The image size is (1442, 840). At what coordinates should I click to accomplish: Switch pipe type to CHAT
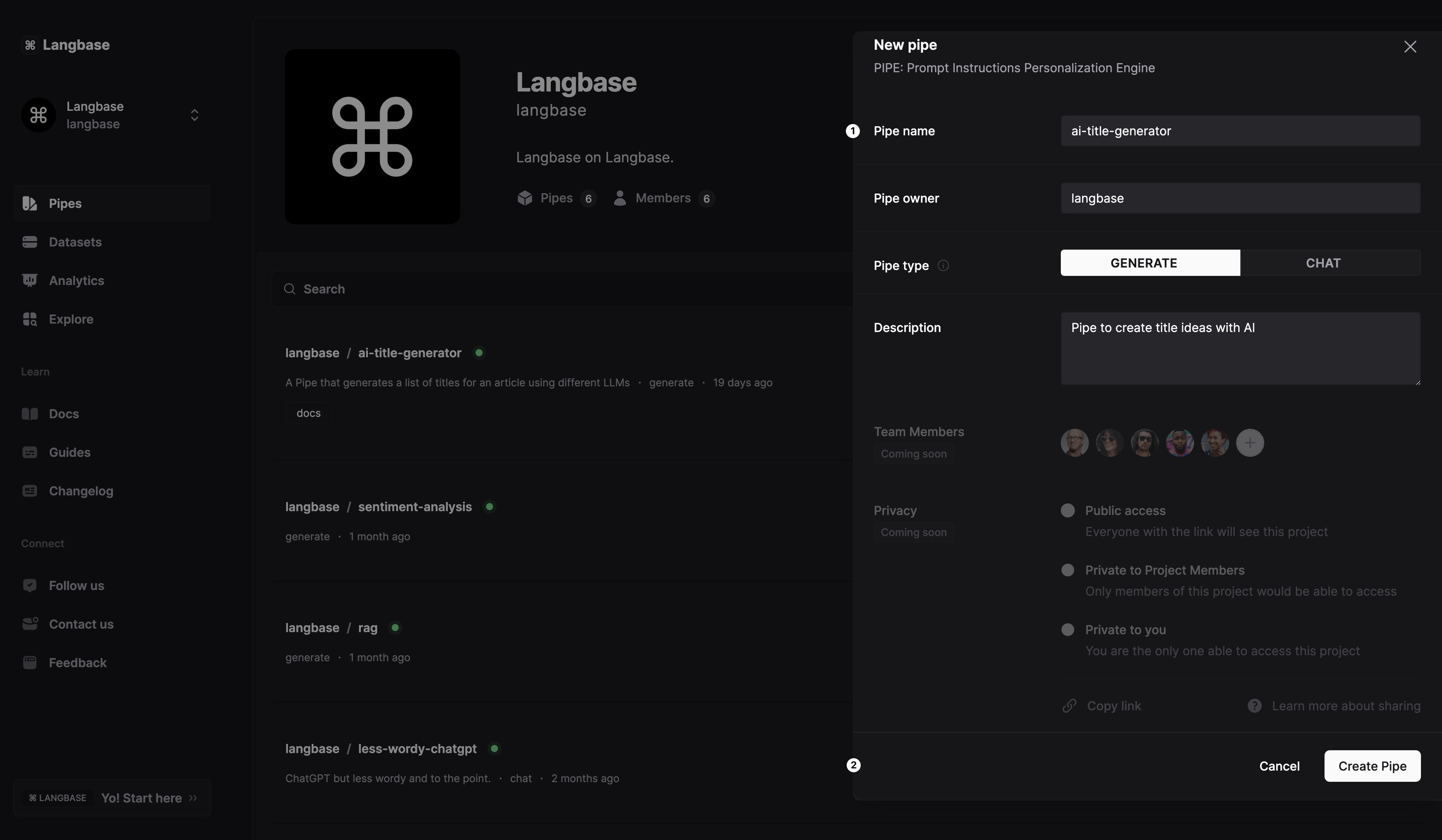(1323, 263)
